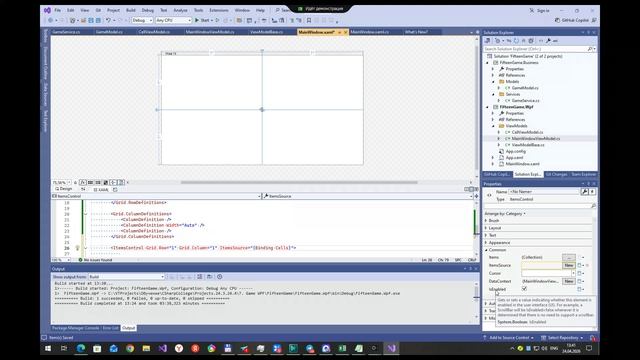
Task: Click the Properties Name field
Action: click(x=544, y=191)
